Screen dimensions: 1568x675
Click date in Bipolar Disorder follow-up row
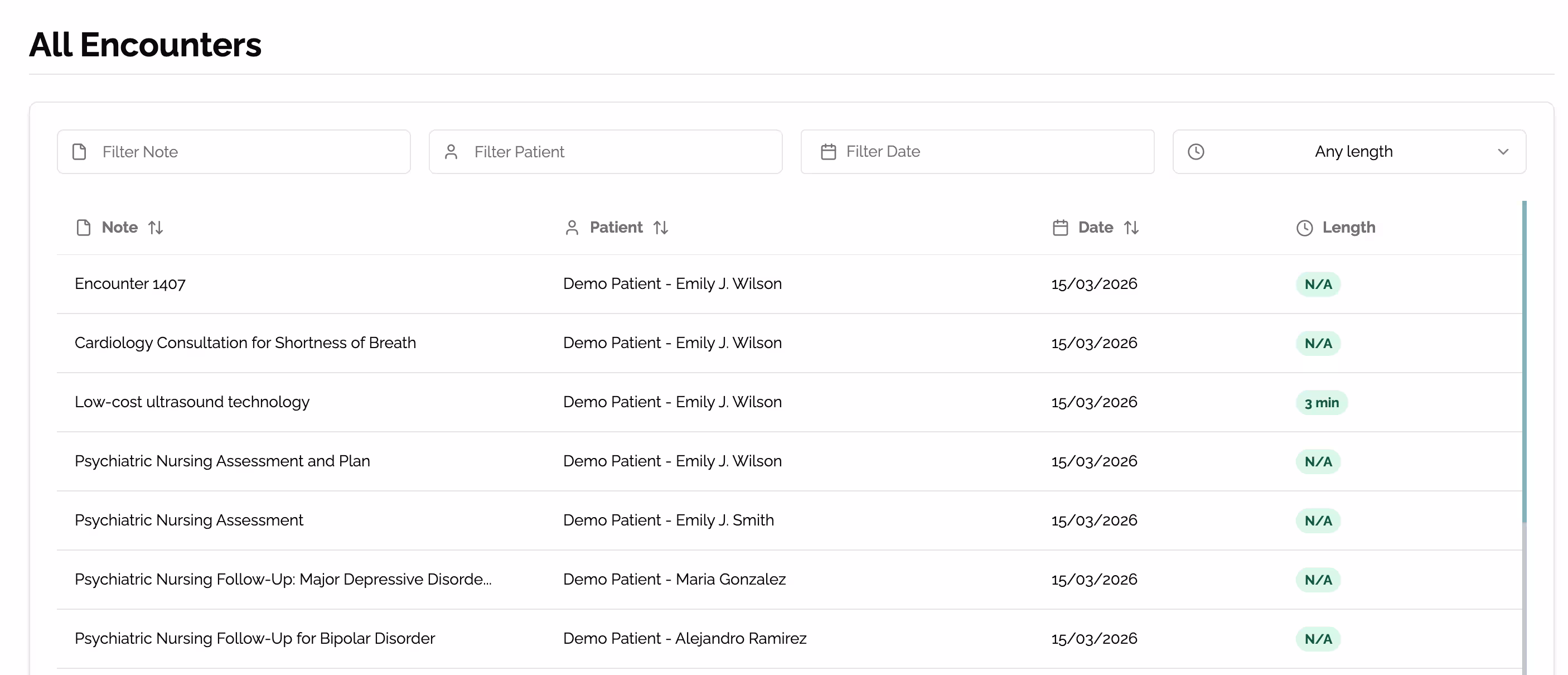pos(1095,638)
